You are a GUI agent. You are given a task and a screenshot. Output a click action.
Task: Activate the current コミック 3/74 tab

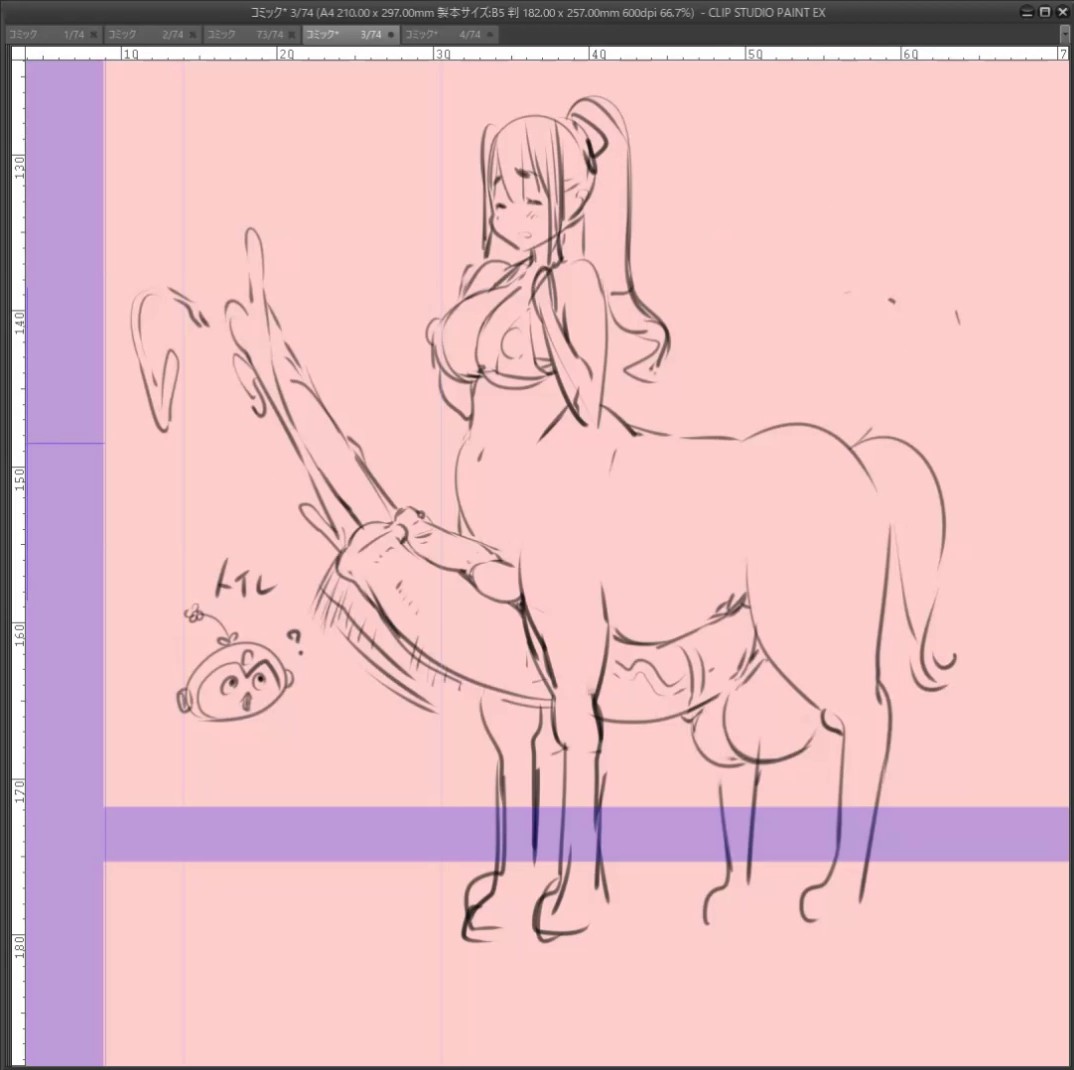pos(351,34)
